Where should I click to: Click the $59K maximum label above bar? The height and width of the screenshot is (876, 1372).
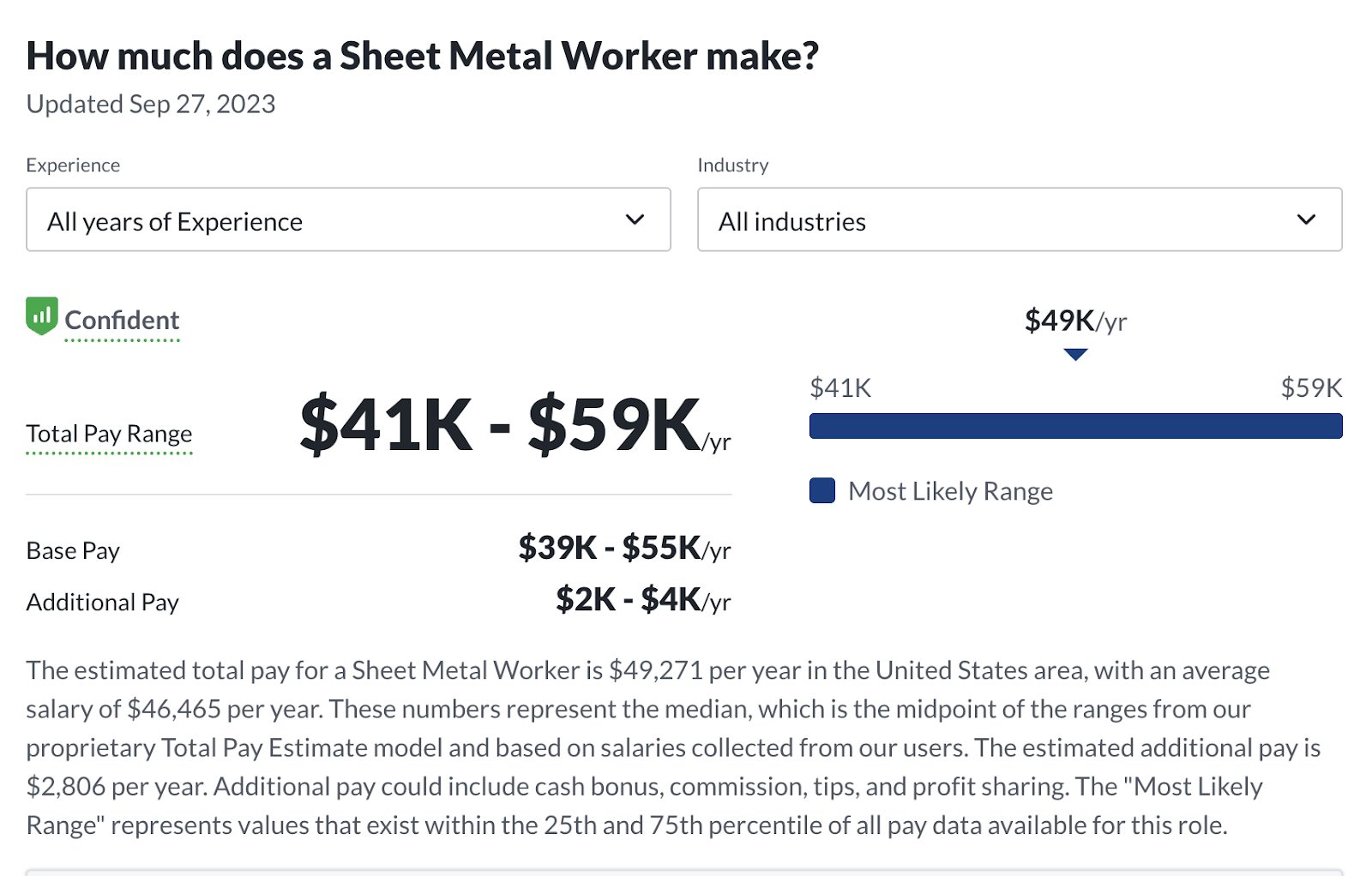pos(1311,388)
